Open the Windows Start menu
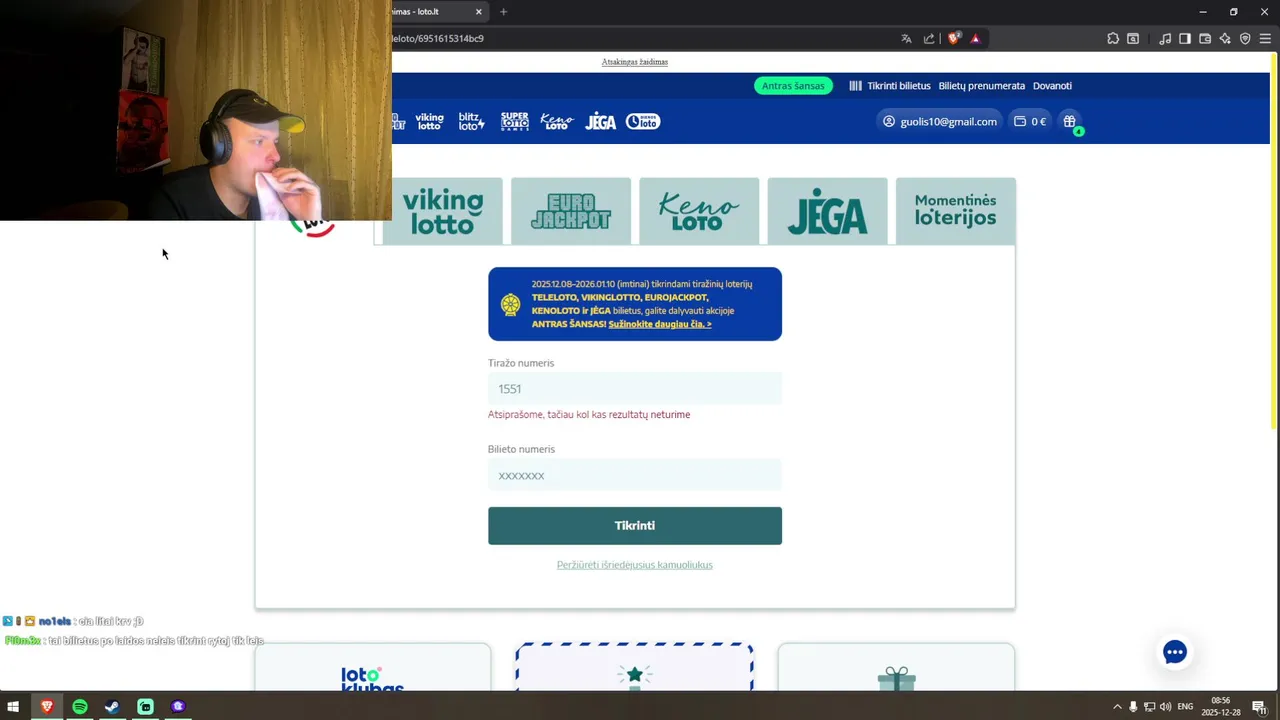The image size is (1280, 720). coord(13,707)
